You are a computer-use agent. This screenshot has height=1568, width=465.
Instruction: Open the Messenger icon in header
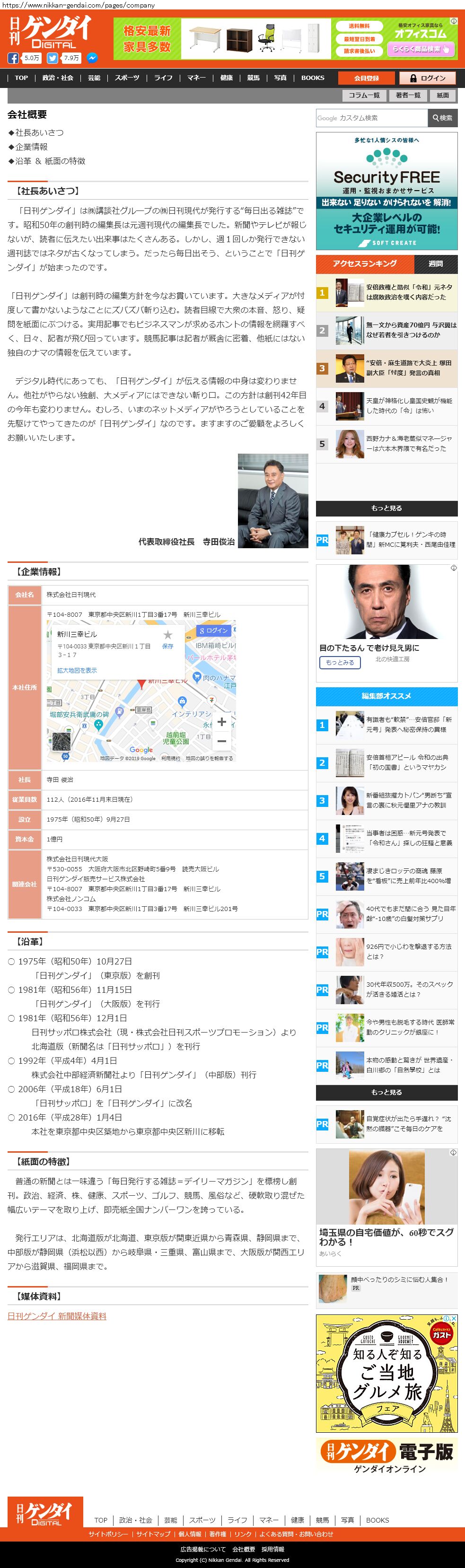point(92,59)
